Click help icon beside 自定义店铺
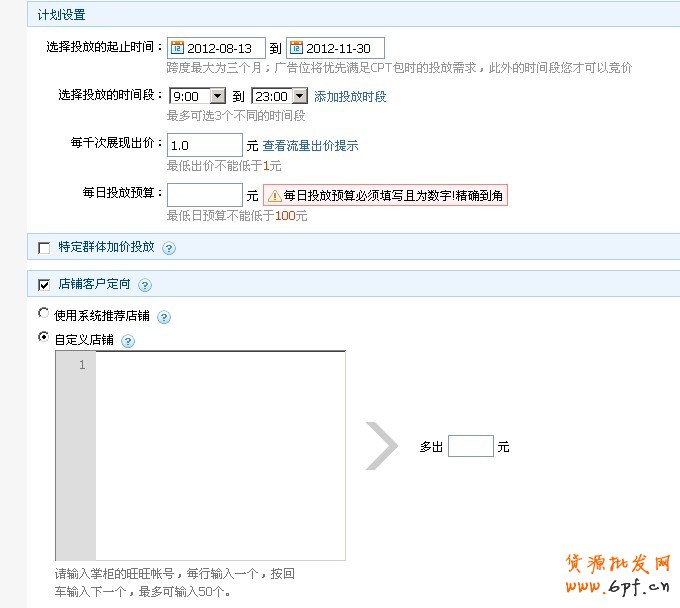The width and height of the screenshot is (680, 608). click(128, 341)
